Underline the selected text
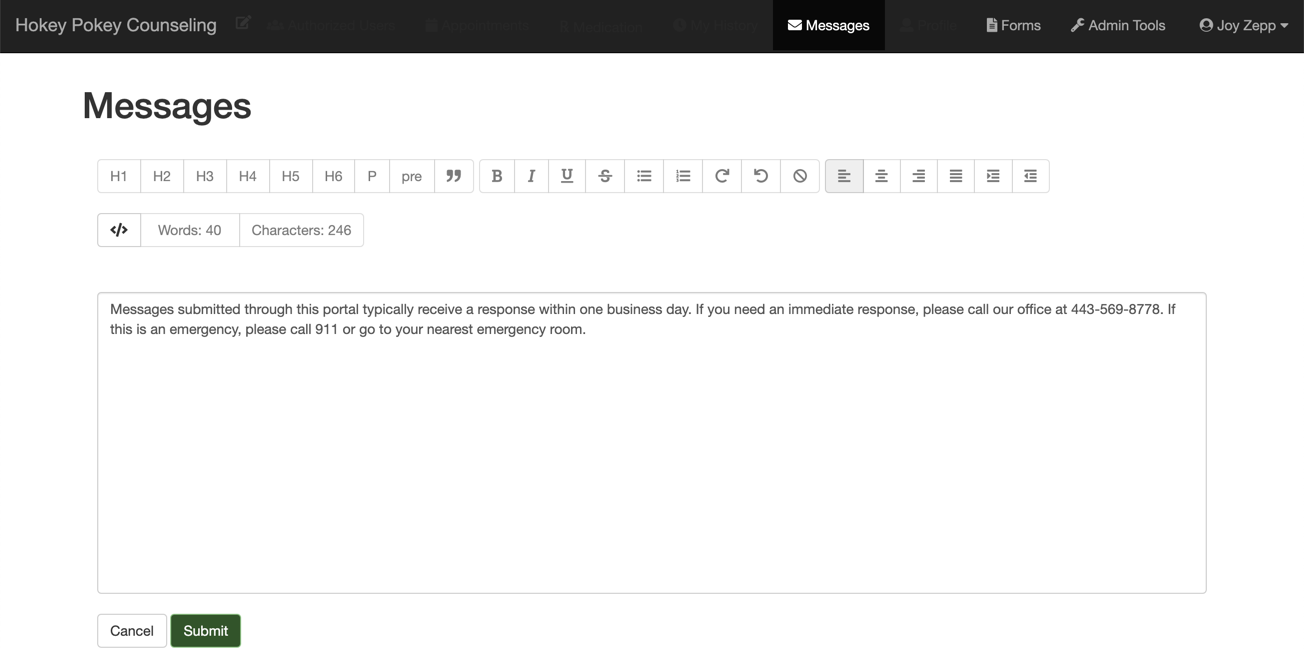The height and width of the screenshot is (651, 1304). 567,176
